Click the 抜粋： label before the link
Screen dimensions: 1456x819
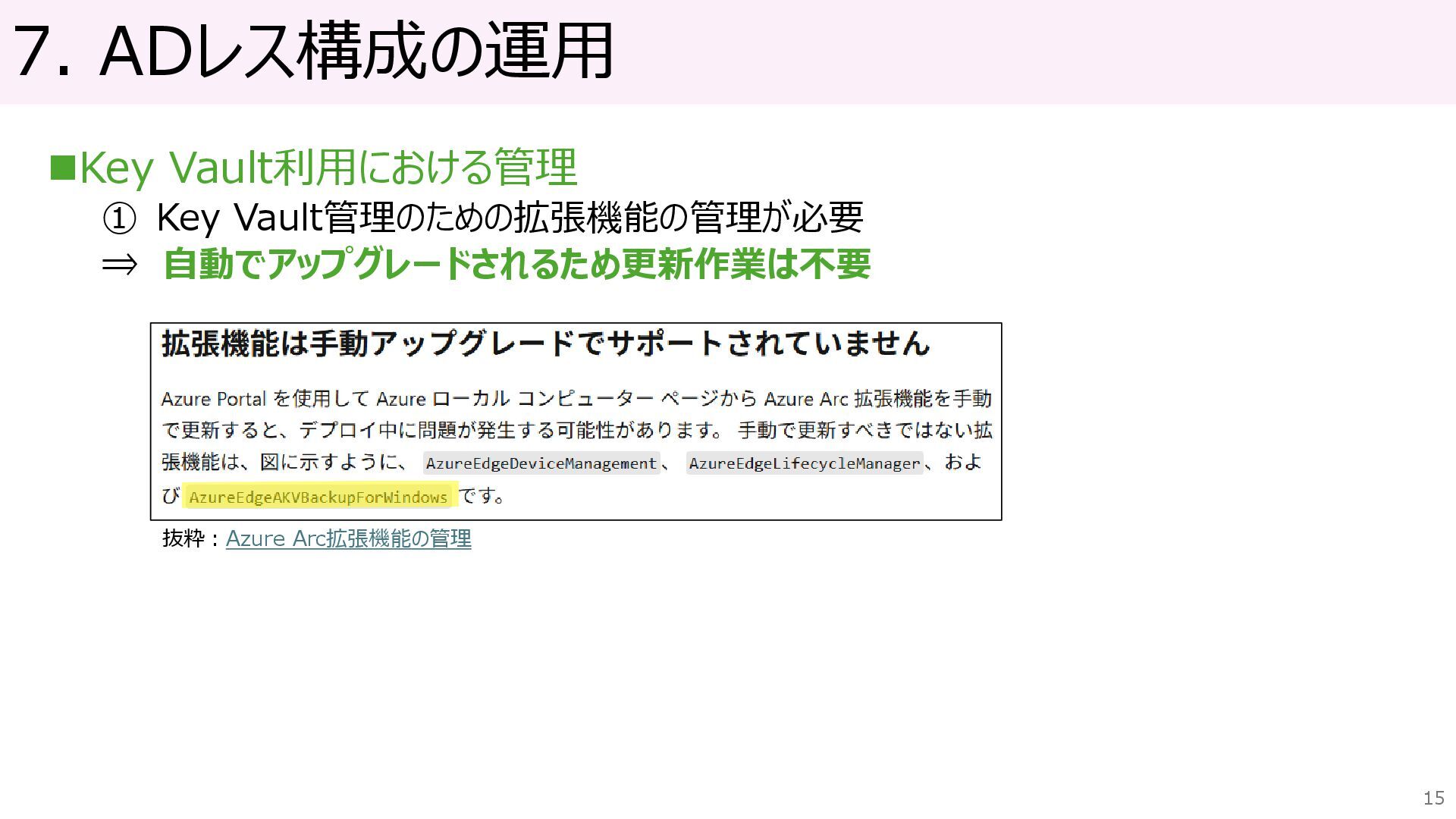tap(190, 538)
